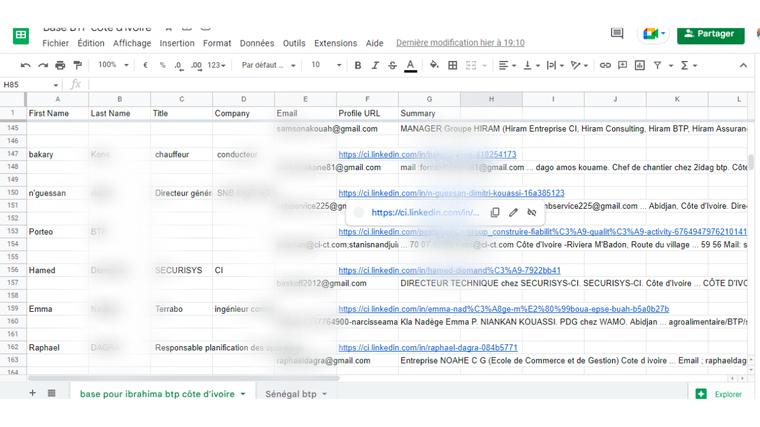Screen dimensions: 760x427
Task: Click the green Partager button
Action: click(x=710, y=34)
